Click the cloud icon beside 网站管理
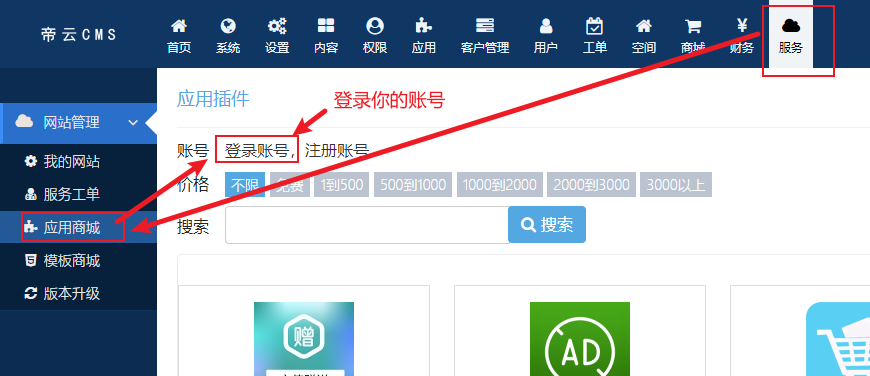Screen dimensions: 870x376 [x=24, y=121]
